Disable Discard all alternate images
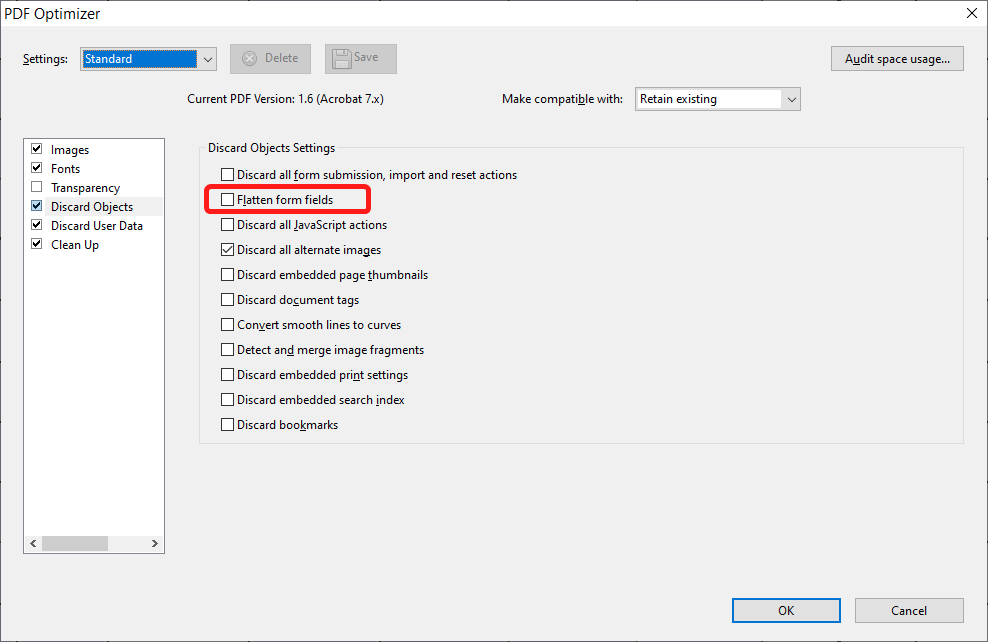The width and height of the screenshot is (988, 642). 227,249
